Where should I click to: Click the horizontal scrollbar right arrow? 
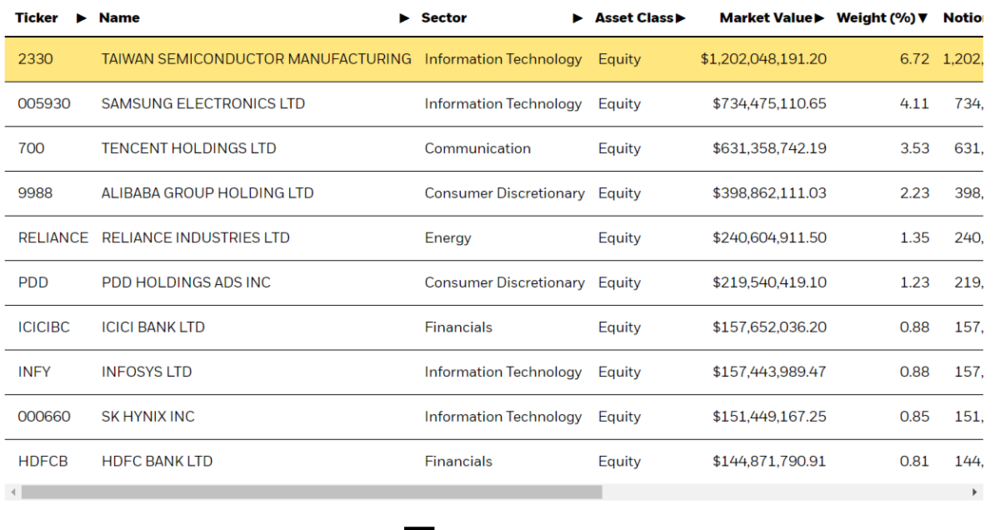coord(974,492)
